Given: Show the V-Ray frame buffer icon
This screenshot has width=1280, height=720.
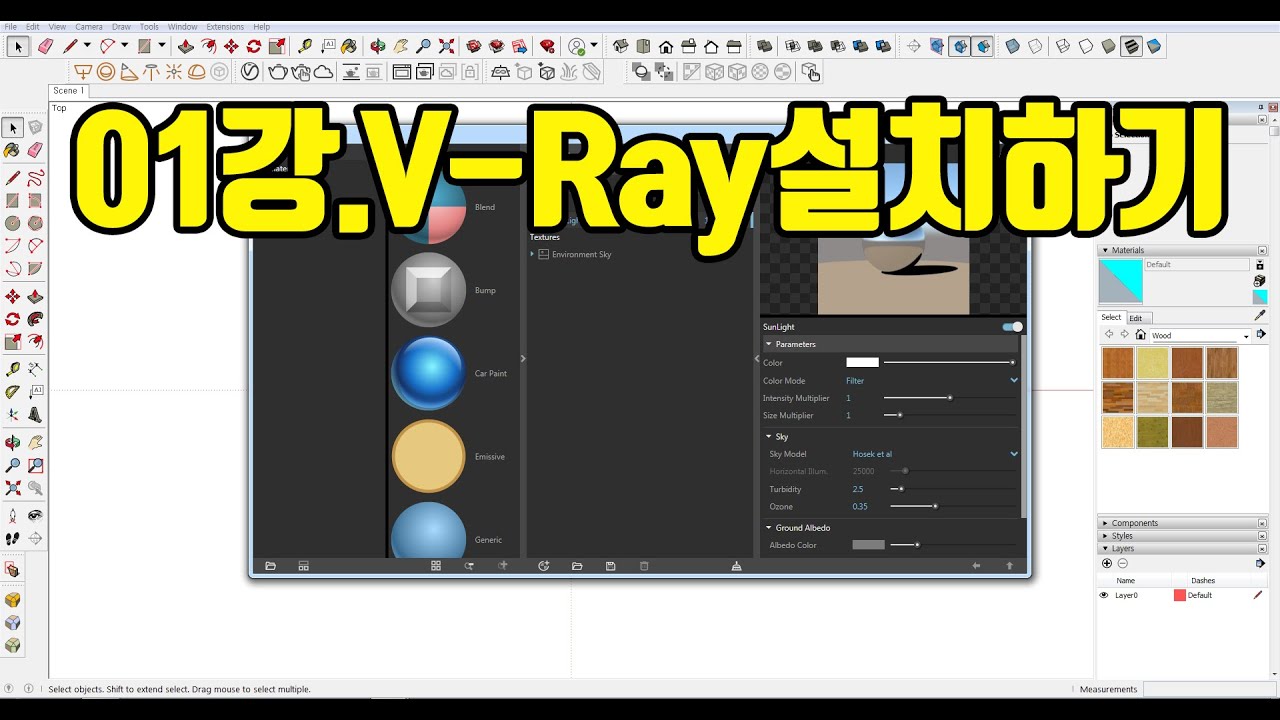Looking at the screenshot, I should point(401,72).
